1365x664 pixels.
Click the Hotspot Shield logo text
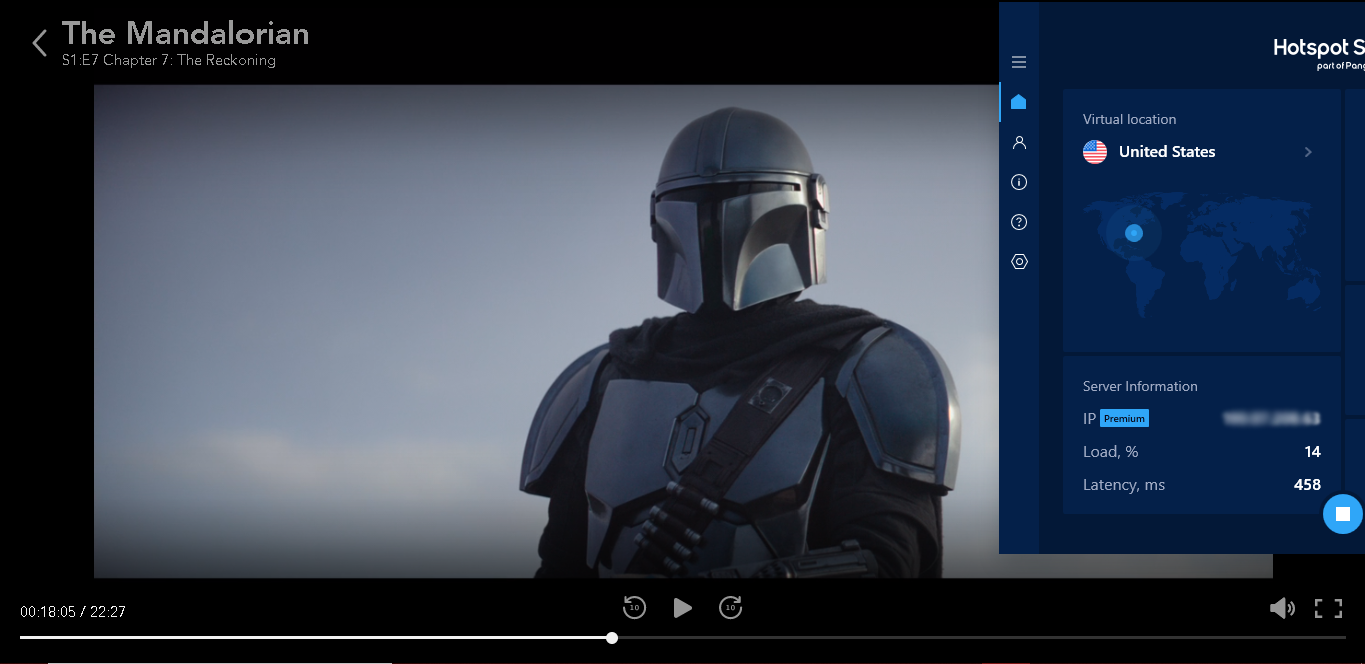[1318, 47]
